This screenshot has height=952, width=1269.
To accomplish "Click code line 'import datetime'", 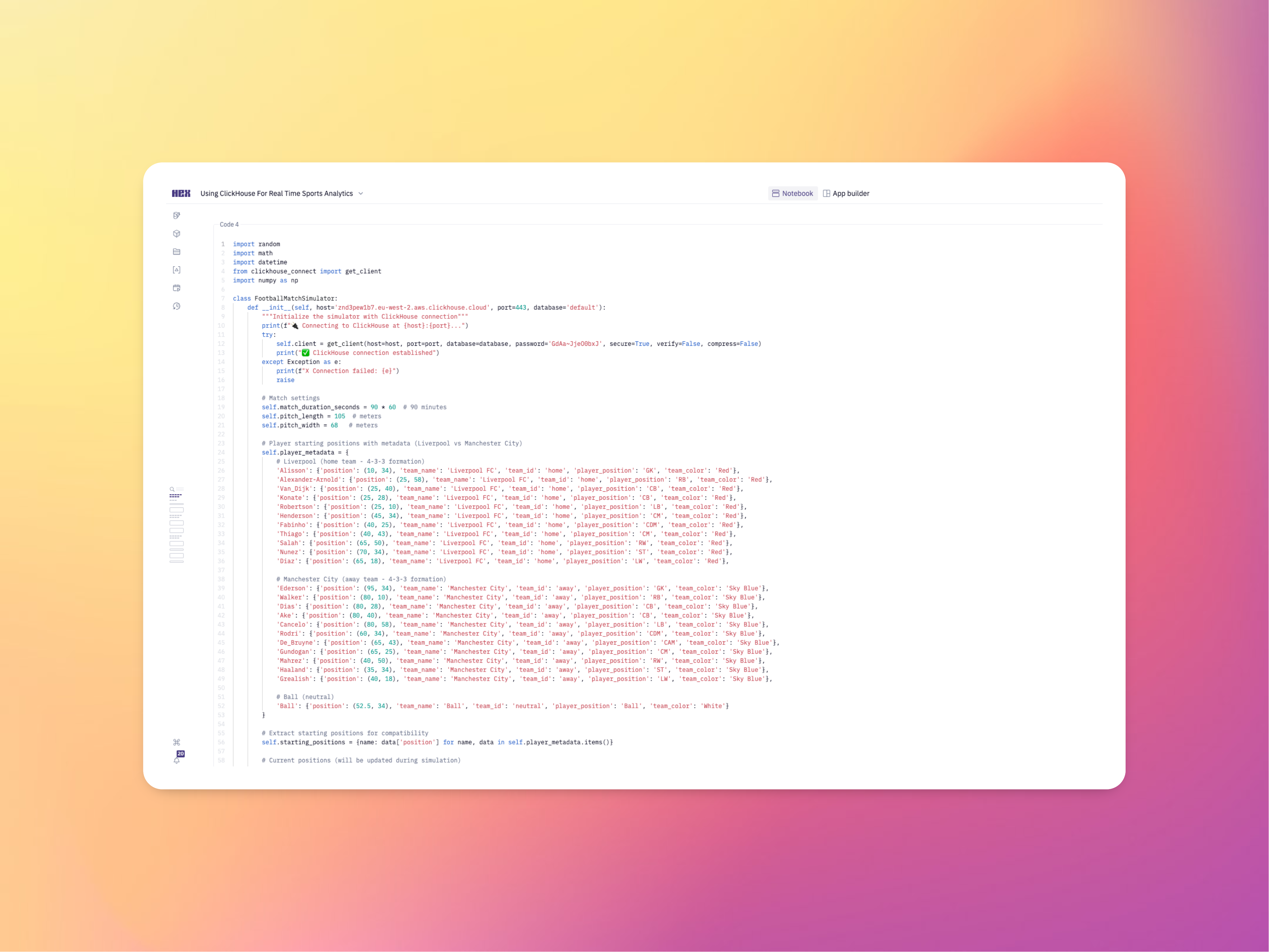I will (260, 262).
